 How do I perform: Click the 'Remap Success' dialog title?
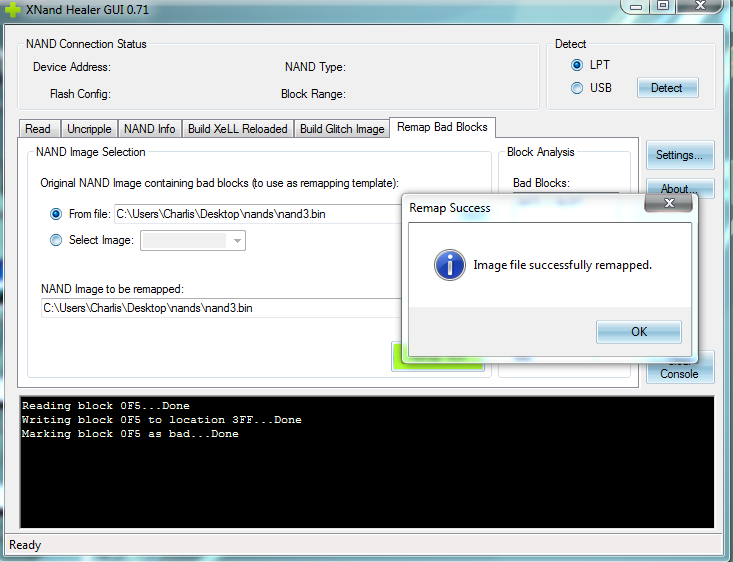pos(449,208)
